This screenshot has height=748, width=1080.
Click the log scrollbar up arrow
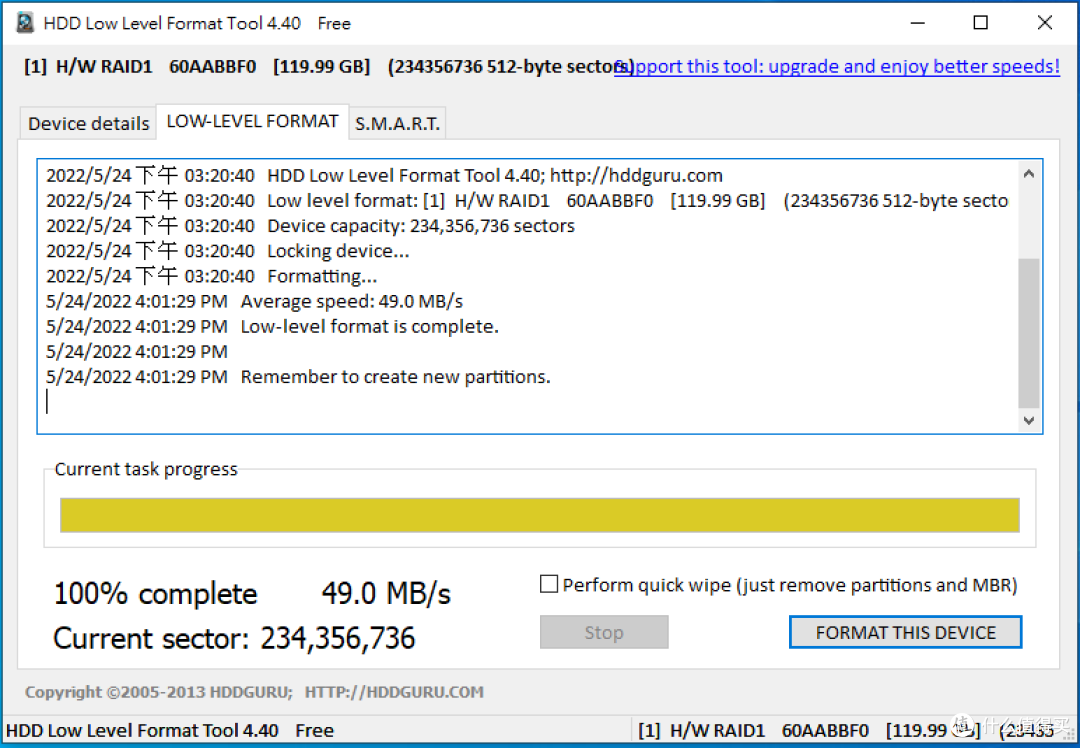tap(1028, 174)
